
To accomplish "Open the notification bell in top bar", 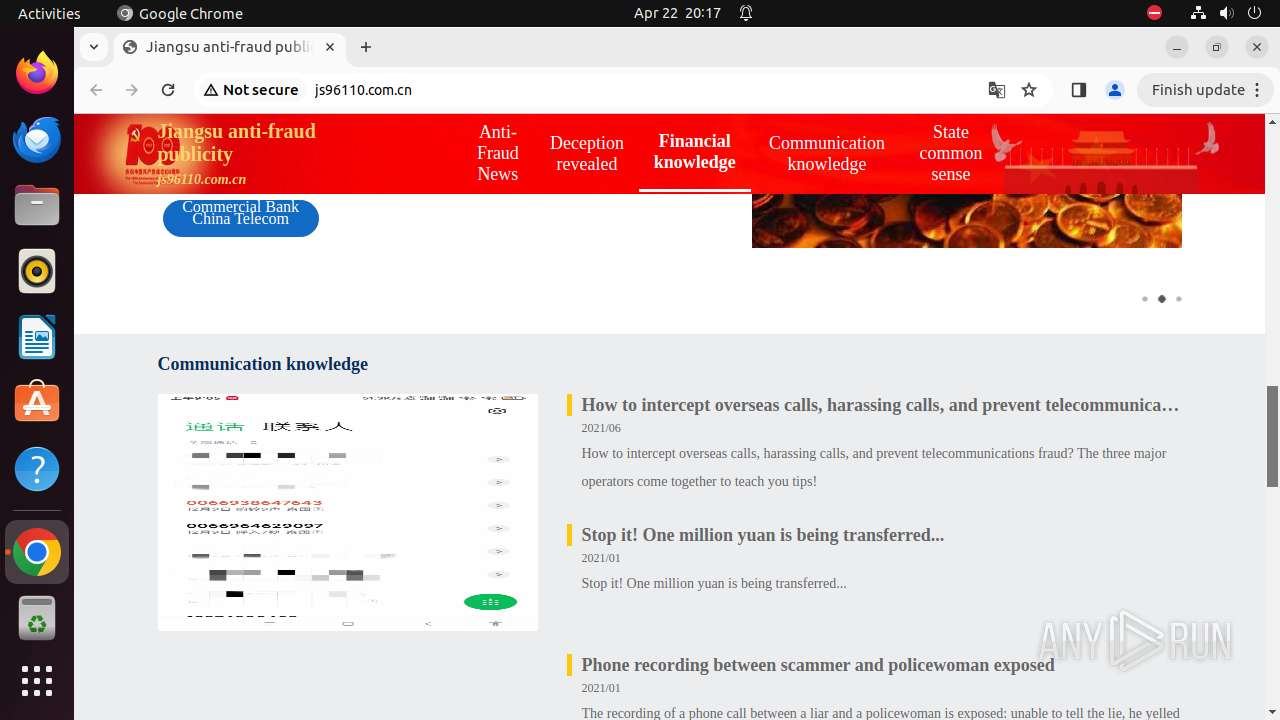I will point(746,13).
